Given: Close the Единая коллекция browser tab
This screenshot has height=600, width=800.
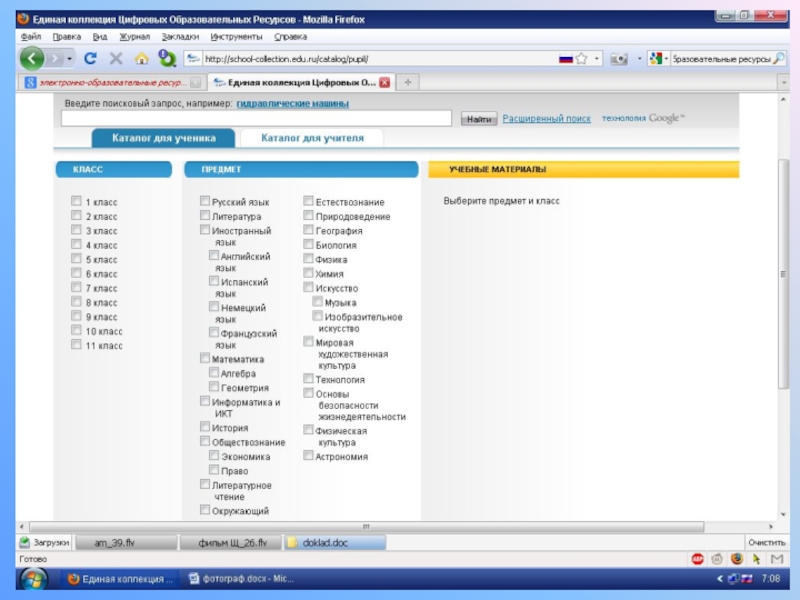Looking at the screenshot, I should coord(384,83).
